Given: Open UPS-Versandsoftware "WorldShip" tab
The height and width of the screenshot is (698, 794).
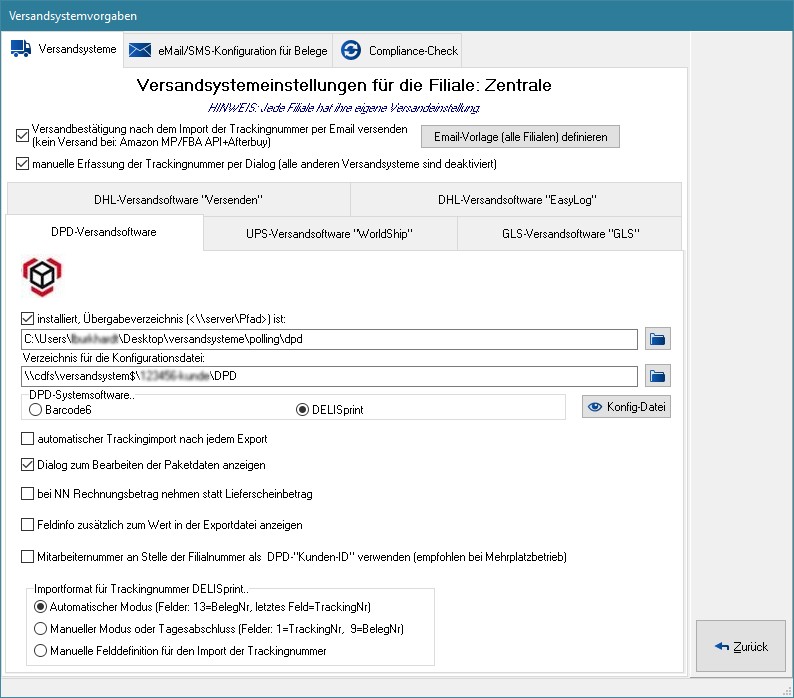Looking at the screenshot, I should tap(330, 234).
